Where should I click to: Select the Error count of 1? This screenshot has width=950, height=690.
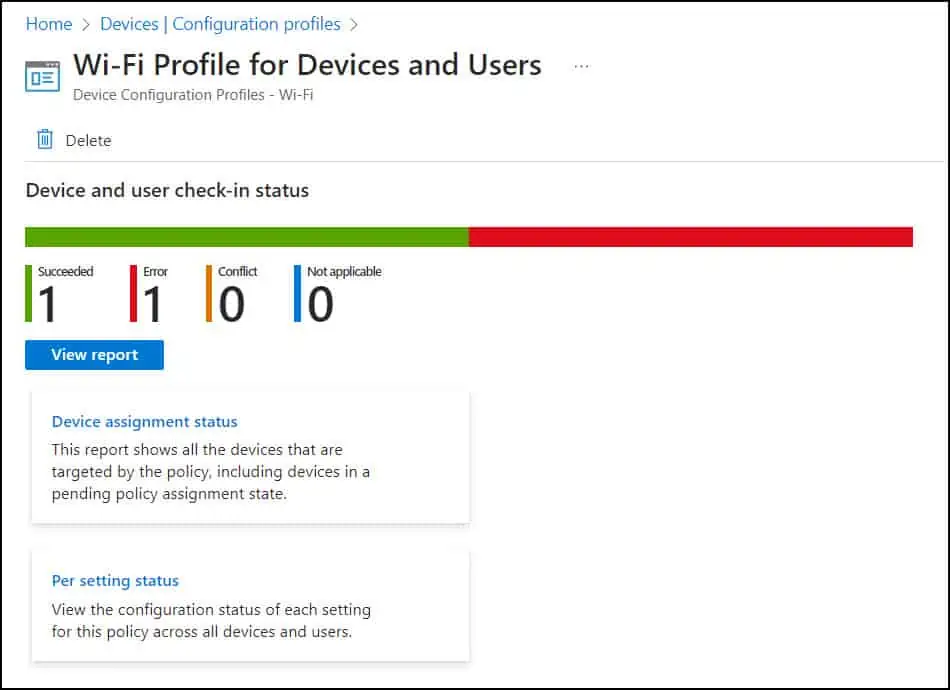coord(152,304)
